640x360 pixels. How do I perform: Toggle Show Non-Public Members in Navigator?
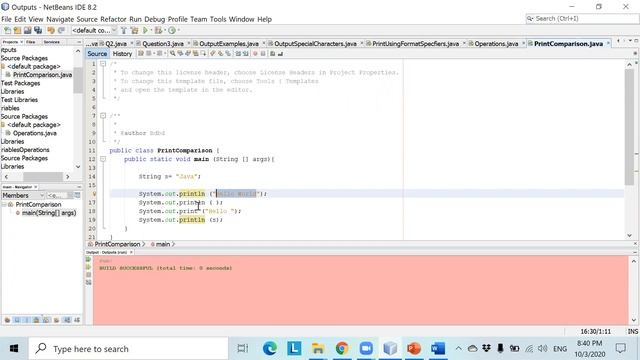pyautogui.click(x=36, y=320)
